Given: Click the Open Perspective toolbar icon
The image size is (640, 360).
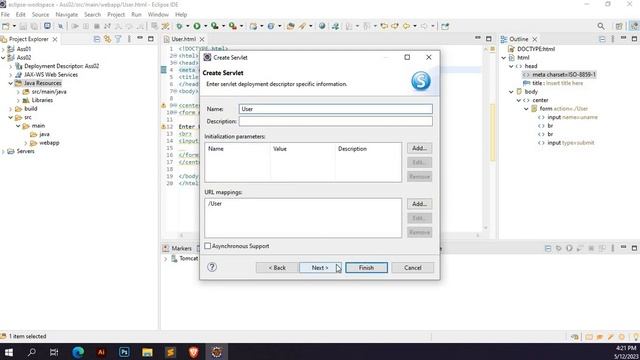Looking at the screenshot, I should coord(619,26).
